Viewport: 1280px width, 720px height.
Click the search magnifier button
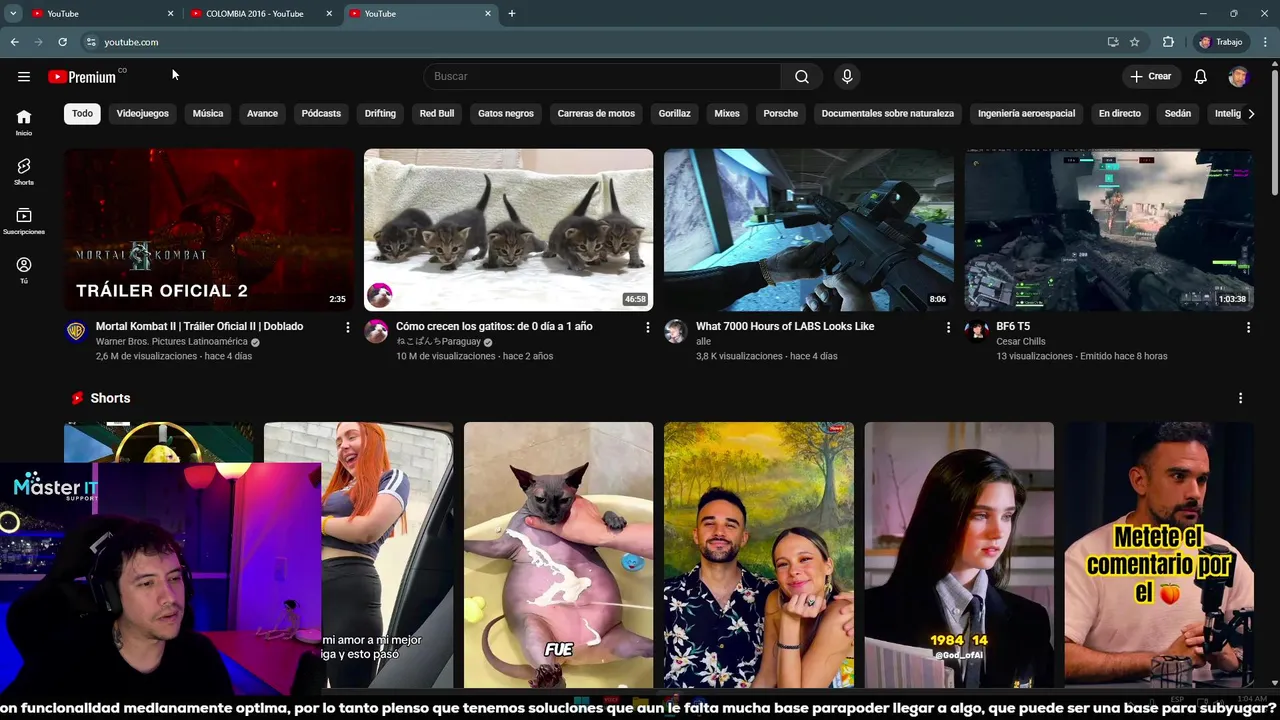(802, 77)
